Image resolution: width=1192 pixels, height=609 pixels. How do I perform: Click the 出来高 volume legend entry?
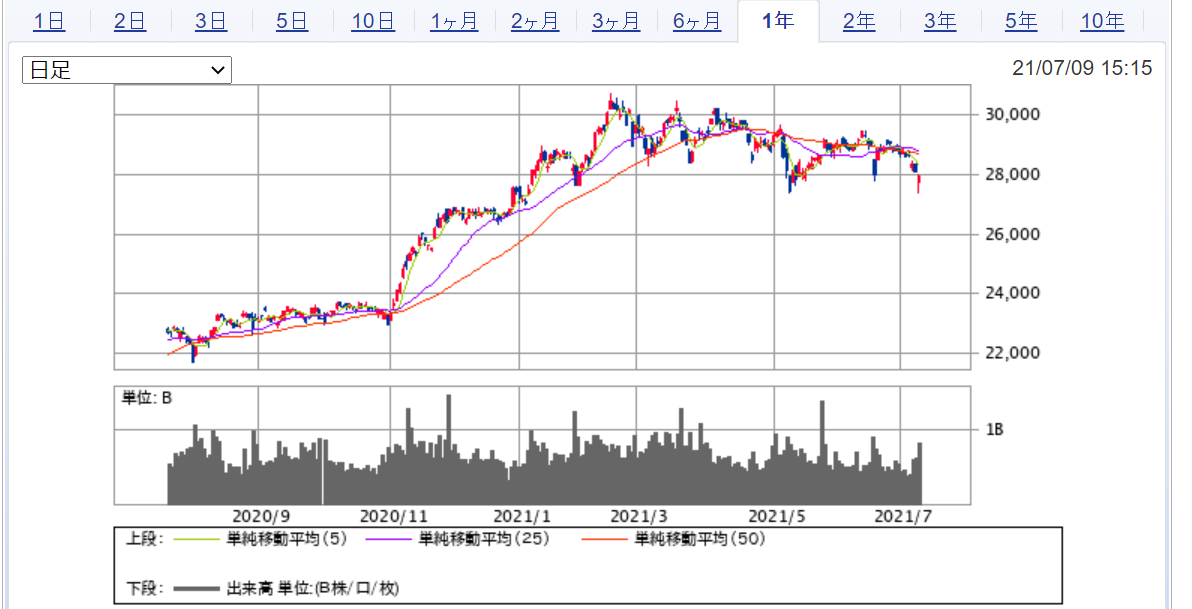coord(286,588)
